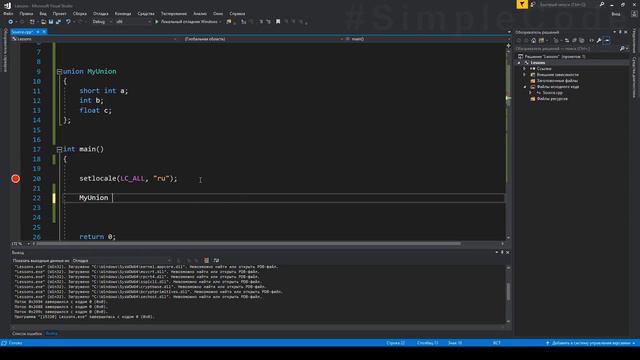Click the Properties wrench icon
The height and width of the screenshot is (360, 640).
point(599,40)
